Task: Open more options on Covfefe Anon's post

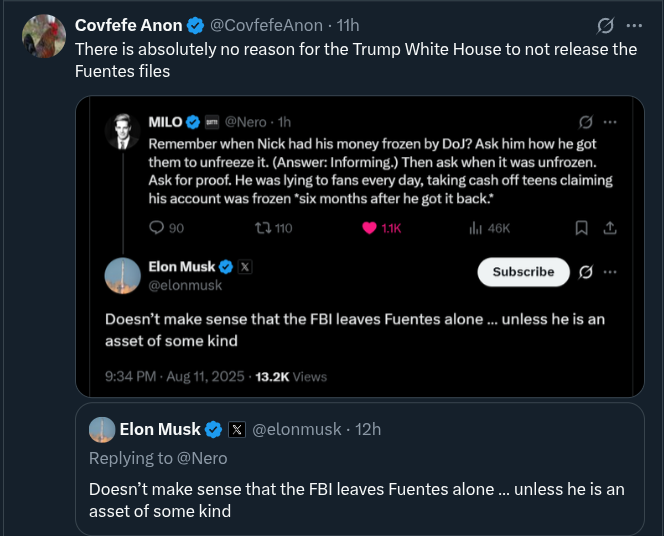Action: (634, 25)
